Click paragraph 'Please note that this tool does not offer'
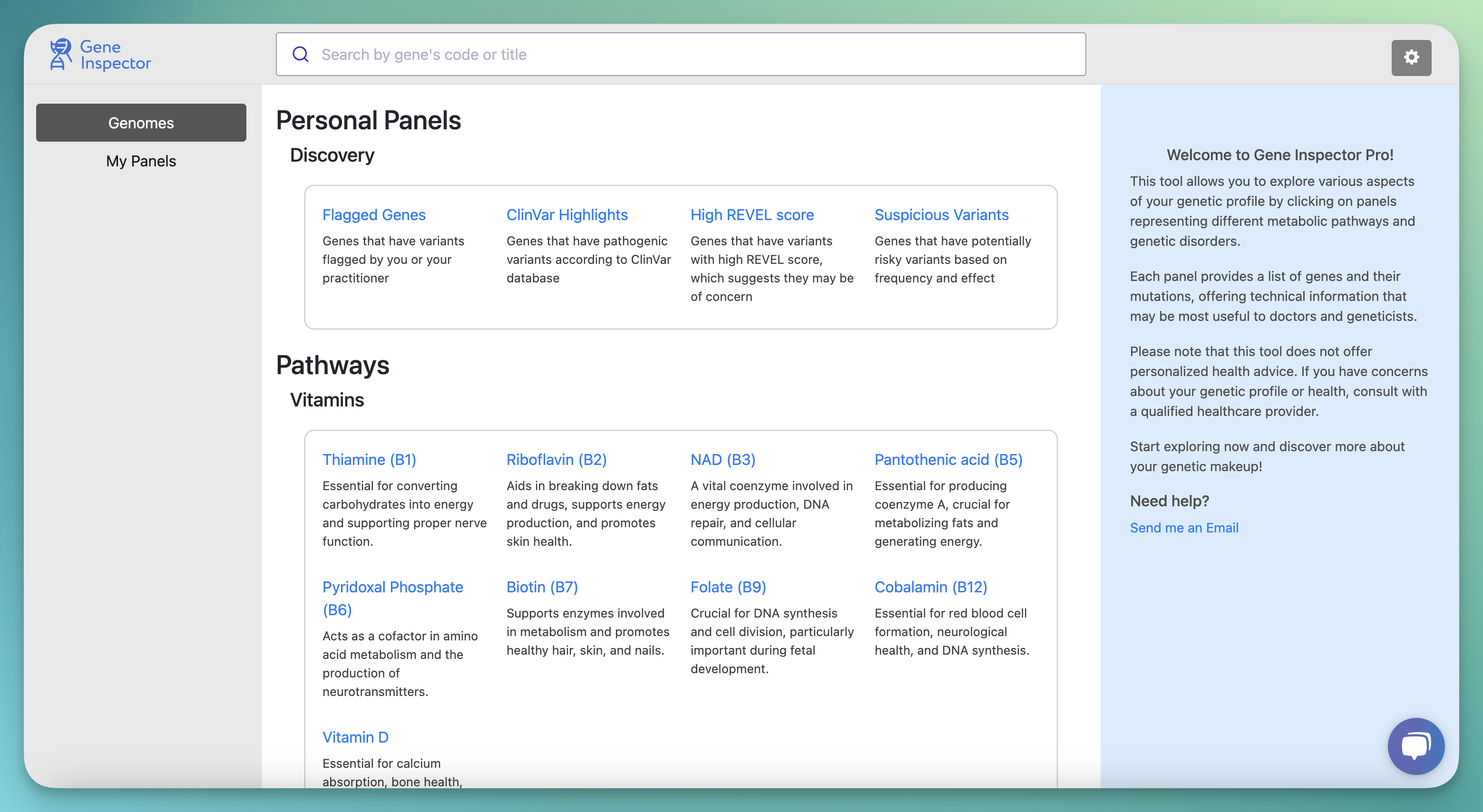This screenshot has width=1483, height=812. (x=1278, y=381)
